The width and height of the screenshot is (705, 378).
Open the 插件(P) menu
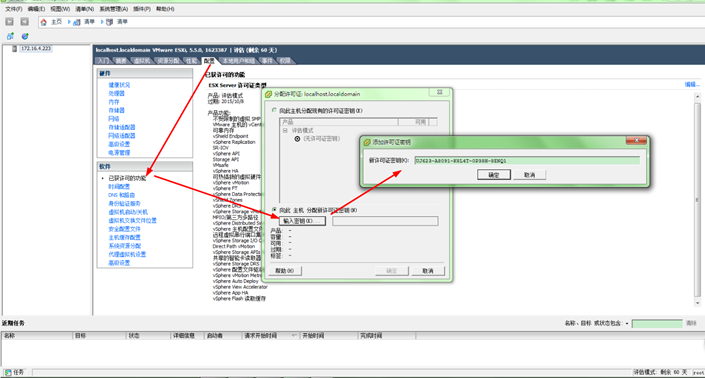point(142,9)
